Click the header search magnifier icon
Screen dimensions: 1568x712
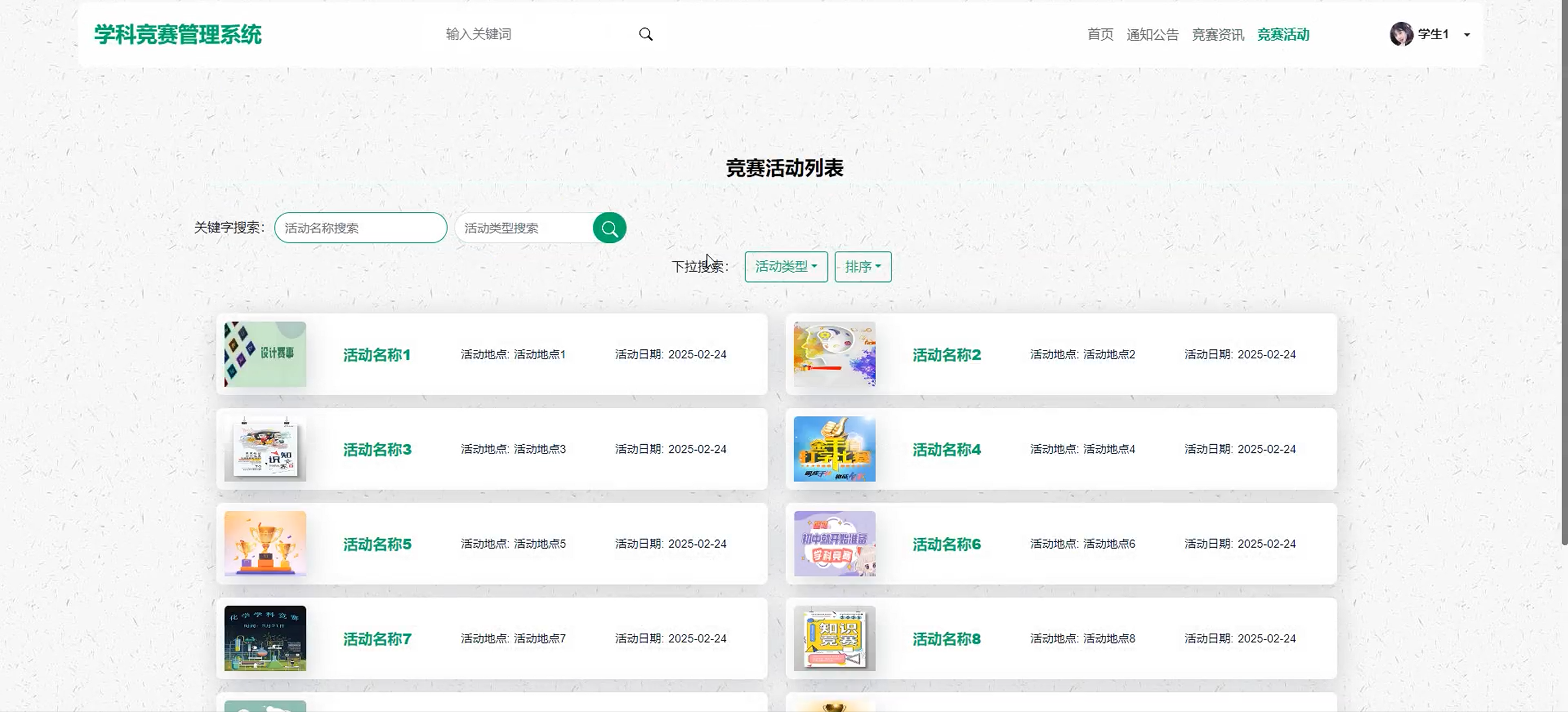pos(645,34)
